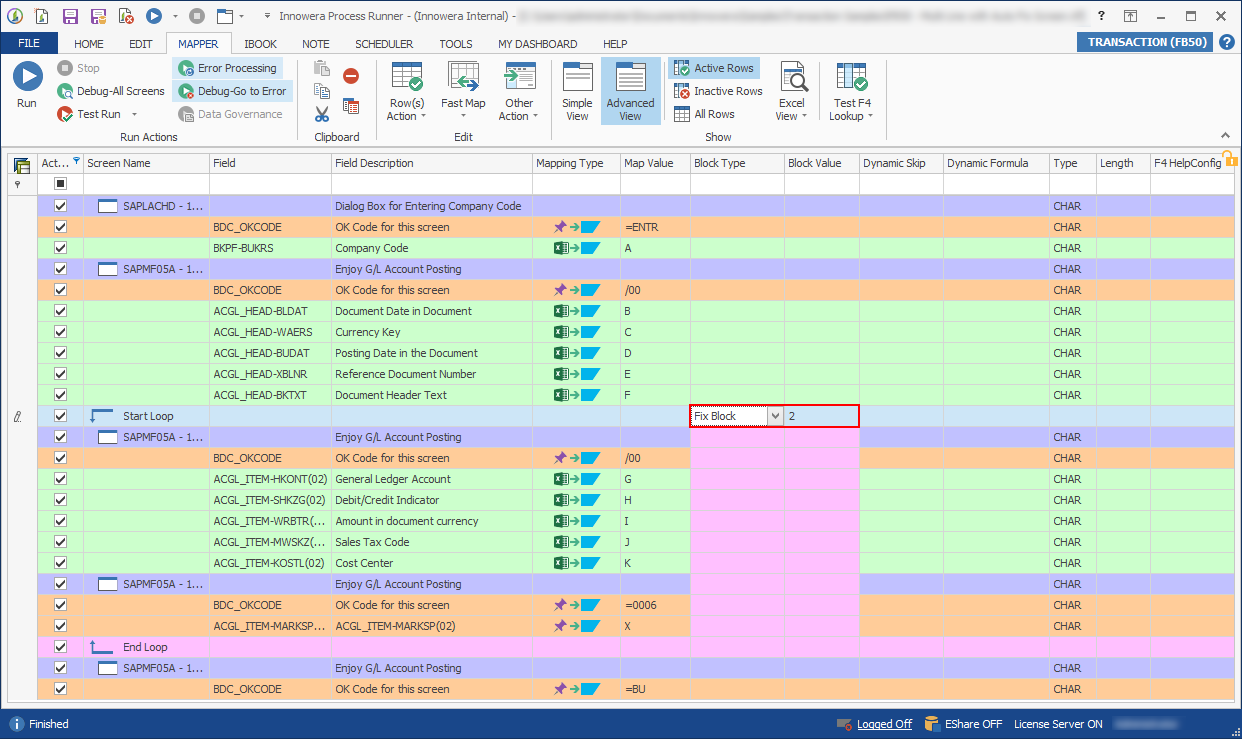Viewport: 1242px width, 739px height.
Task: Click Debug-All Screens button
Action: pos(112,91)
